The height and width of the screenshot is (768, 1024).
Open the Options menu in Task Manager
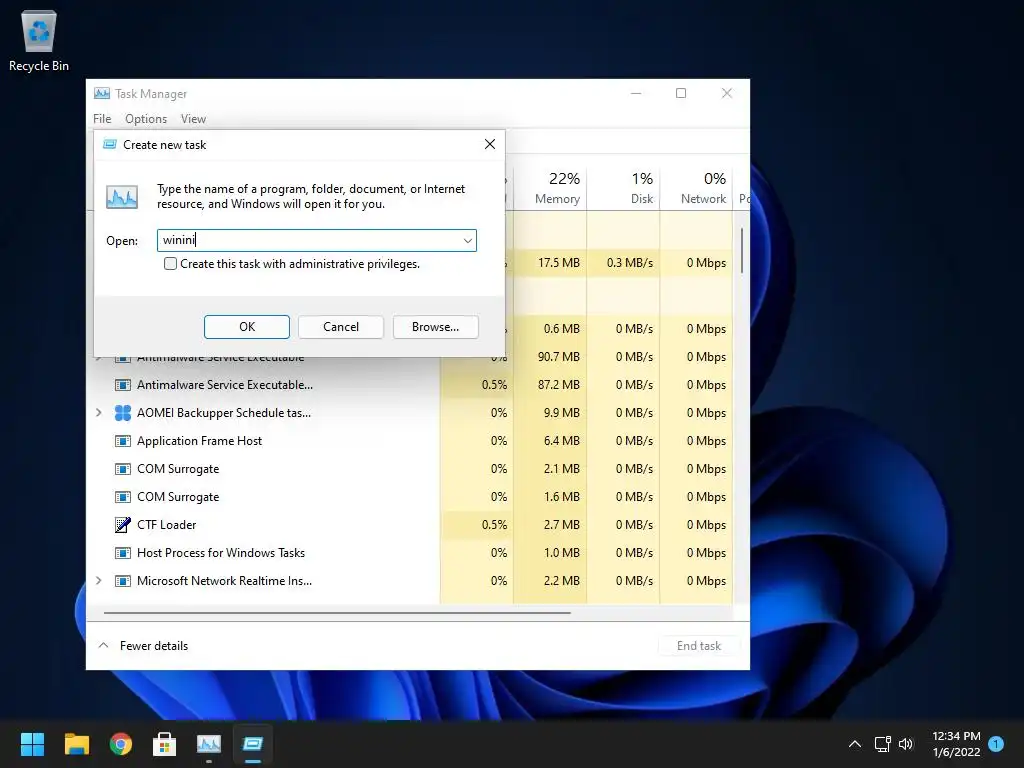click(146, 119)
